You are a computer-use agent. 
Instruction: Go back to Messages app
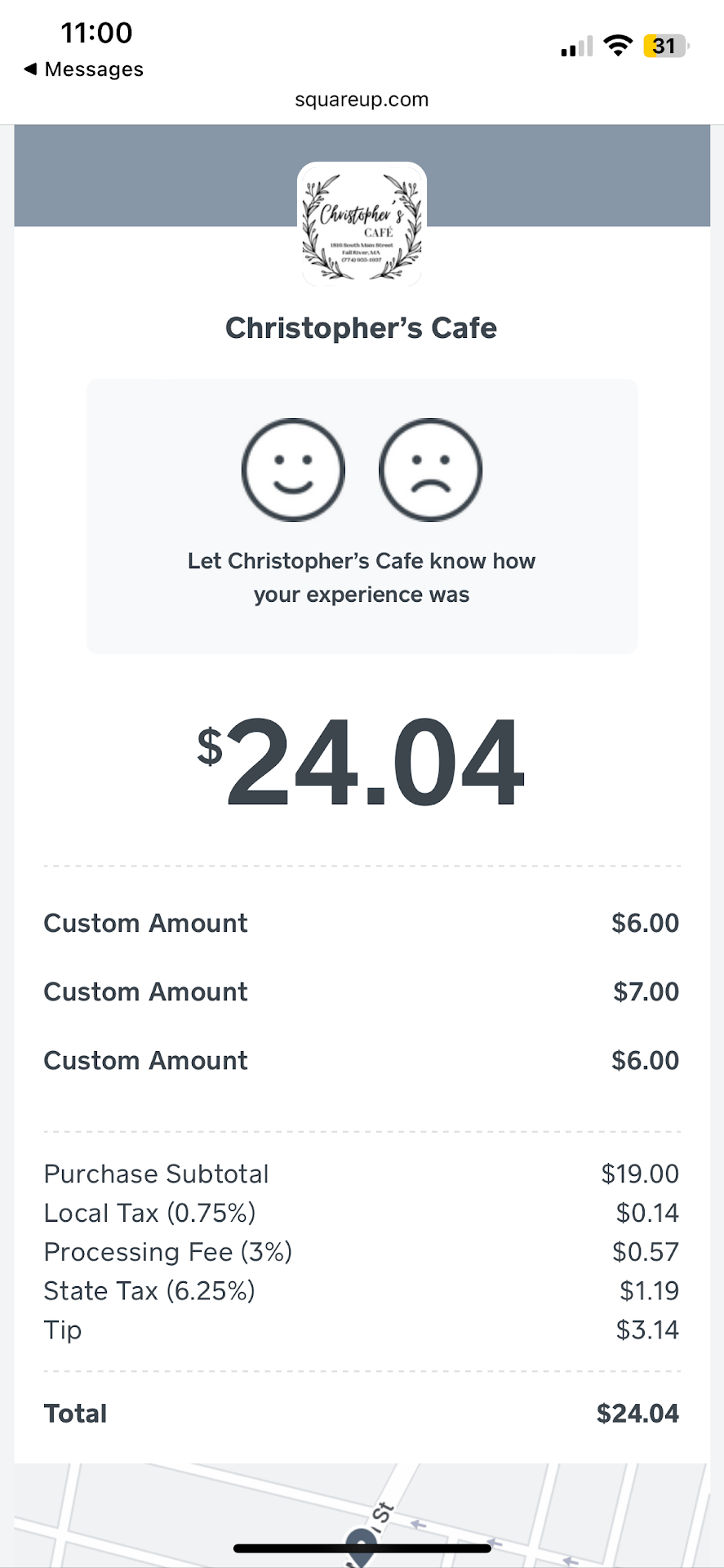click(x=93, y=69)
